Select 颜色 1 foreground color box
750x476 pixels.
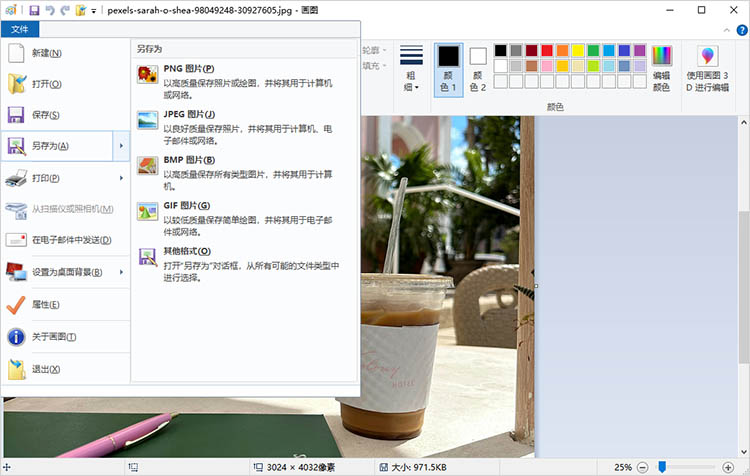(448, 69)
